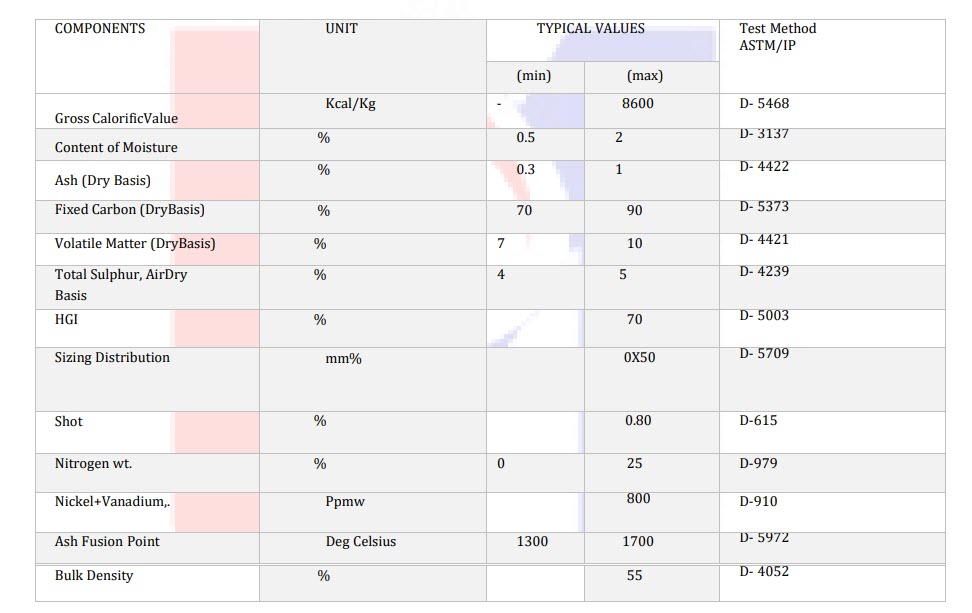The image size is (972, 613).
Task: Click the HGI row label
Action: coord(66,319)
